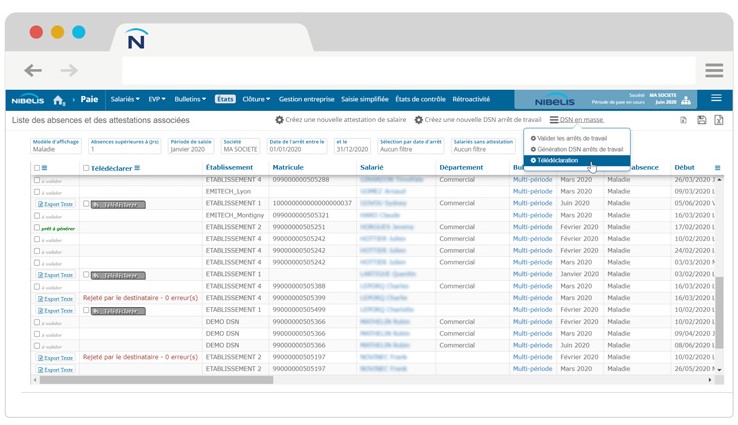Go back with the browser back arrow

pos(33,70)
